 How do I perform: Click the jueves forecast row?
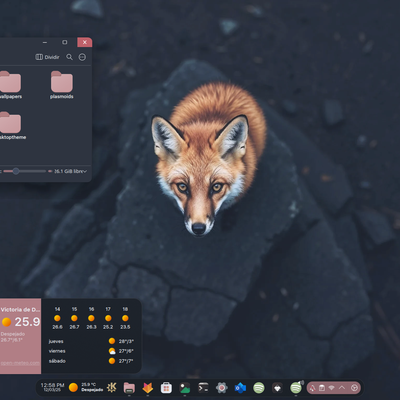point(91,341)
